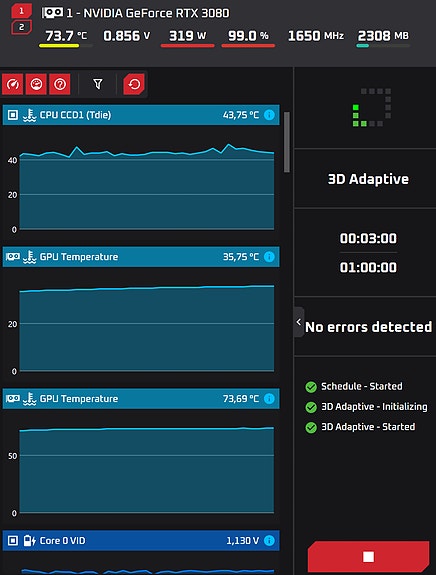The height and width of the screenshot is (575, 436).
Task: Click the sensor list vertical scrollbar
Action: tap(287, 142)
